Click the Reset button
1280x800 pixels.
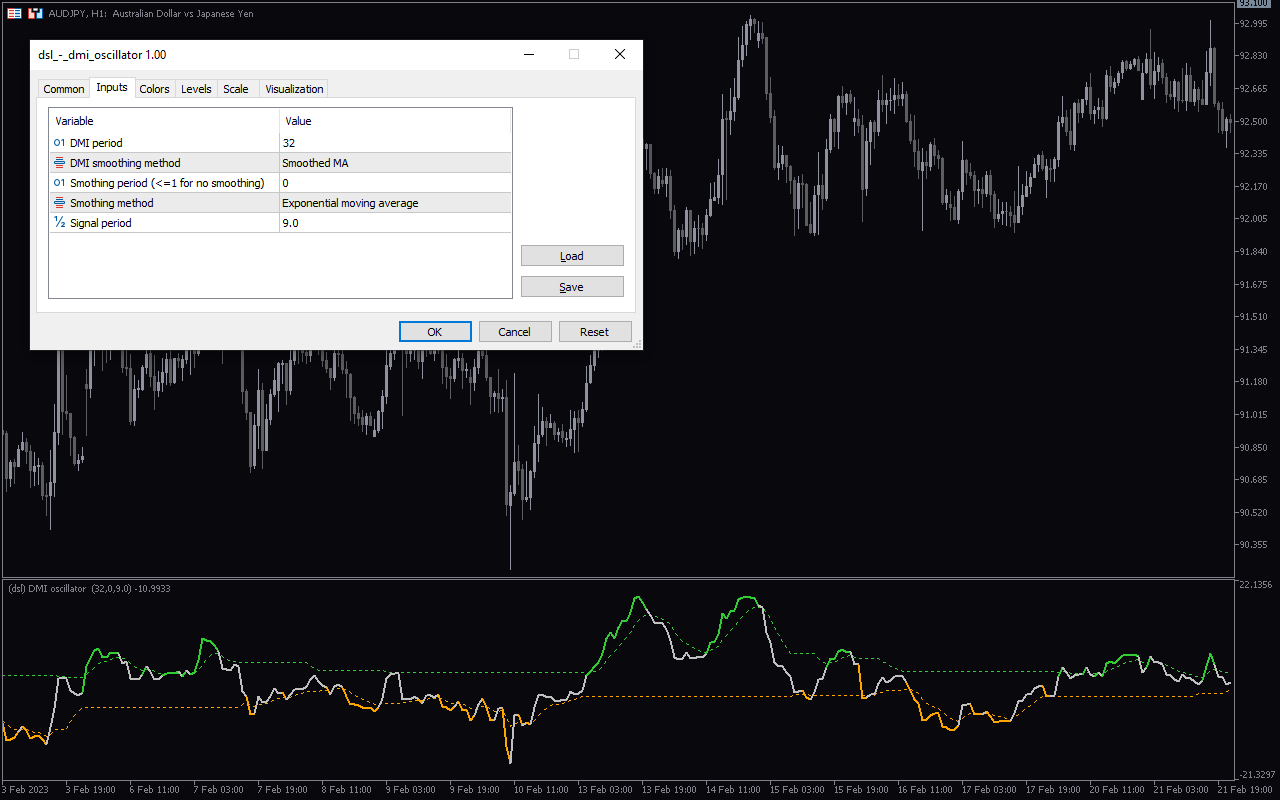(x=595, y=332)
